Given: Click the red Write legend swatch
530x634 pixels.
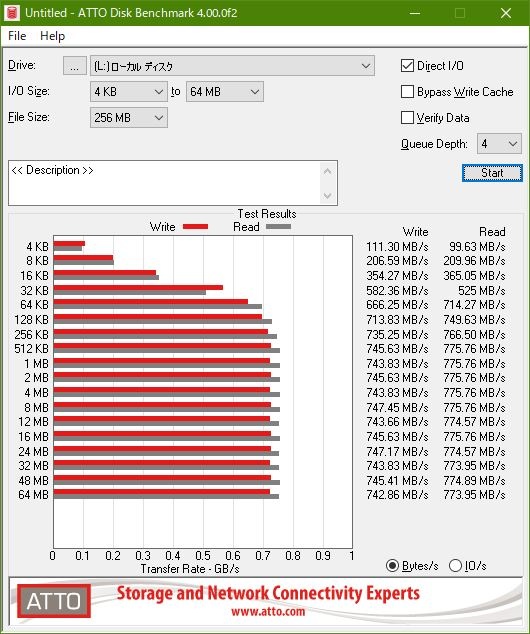Looking at the screenshot, I should coord(195,227).
